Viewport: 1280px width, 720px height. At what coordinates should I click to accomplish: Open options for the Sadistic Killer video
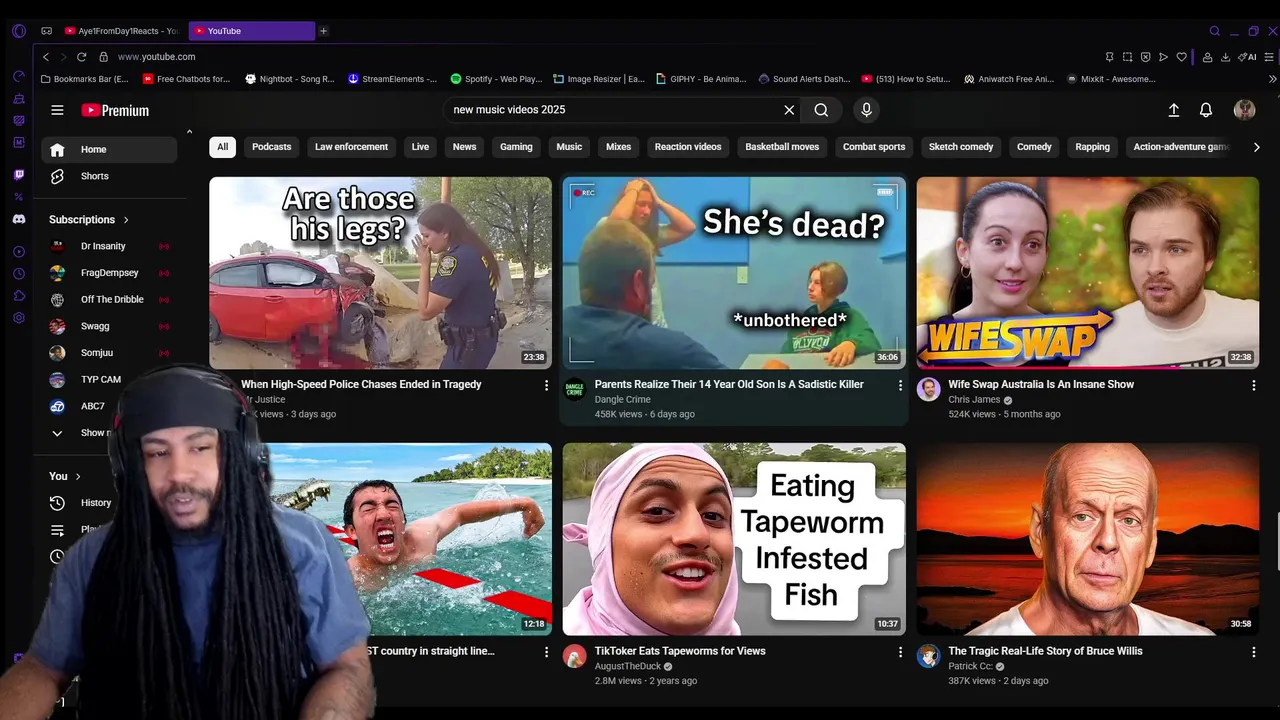900,385
